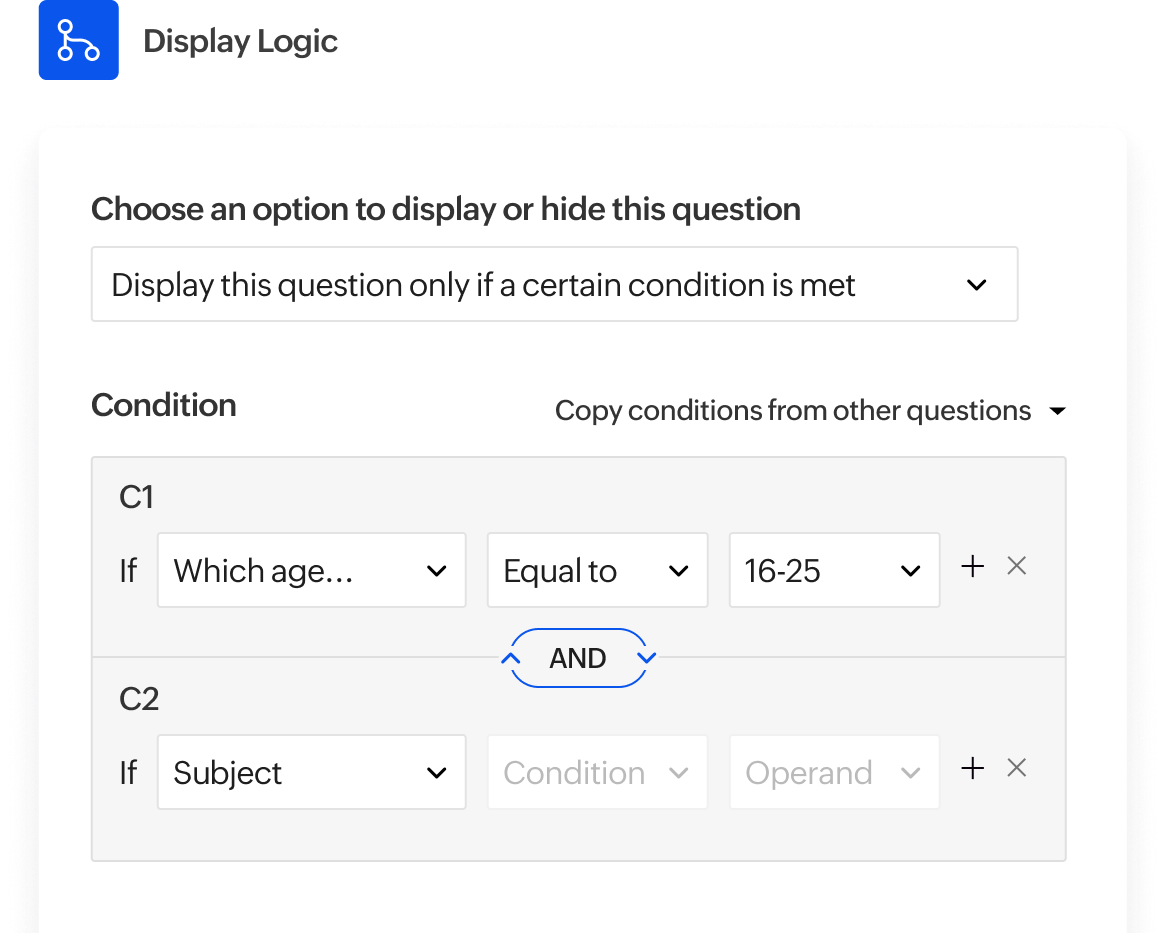1166x933 pixels.
Task: Open the display or hide option dropdown
Action: [554, 284]
